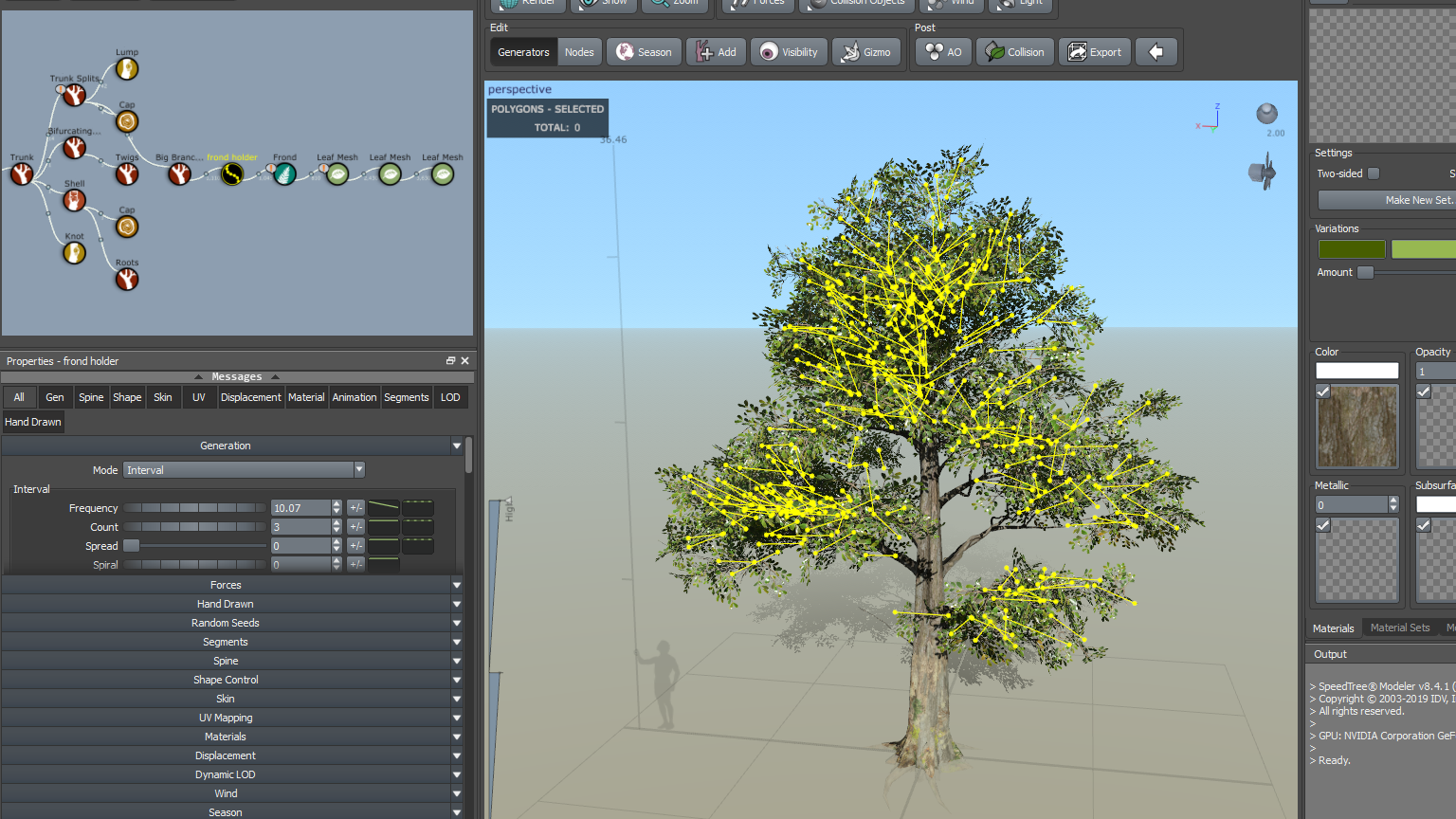Open the Material Sets tab
This screenshot has height=819, width=1456.
coord(1399,628)
